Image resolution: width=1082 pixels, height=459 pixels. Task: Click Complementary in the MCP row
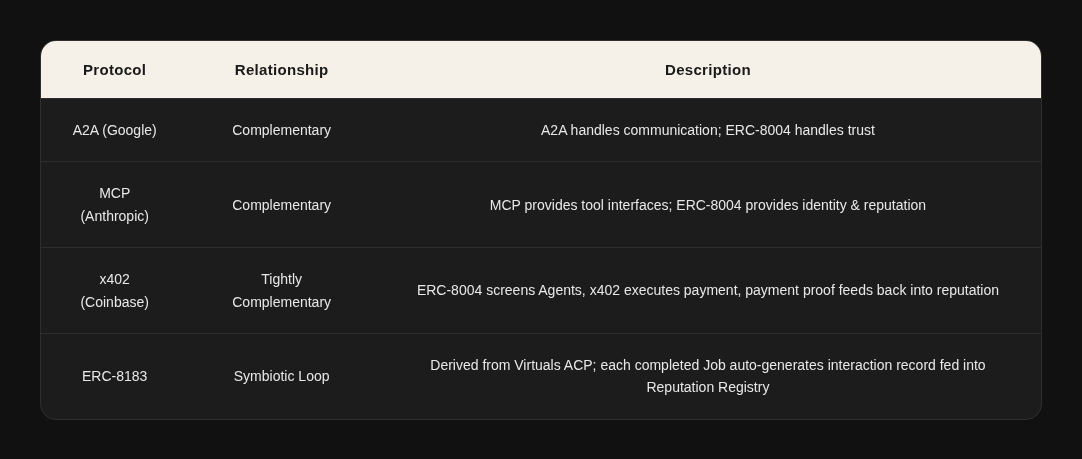pos(281,205)
